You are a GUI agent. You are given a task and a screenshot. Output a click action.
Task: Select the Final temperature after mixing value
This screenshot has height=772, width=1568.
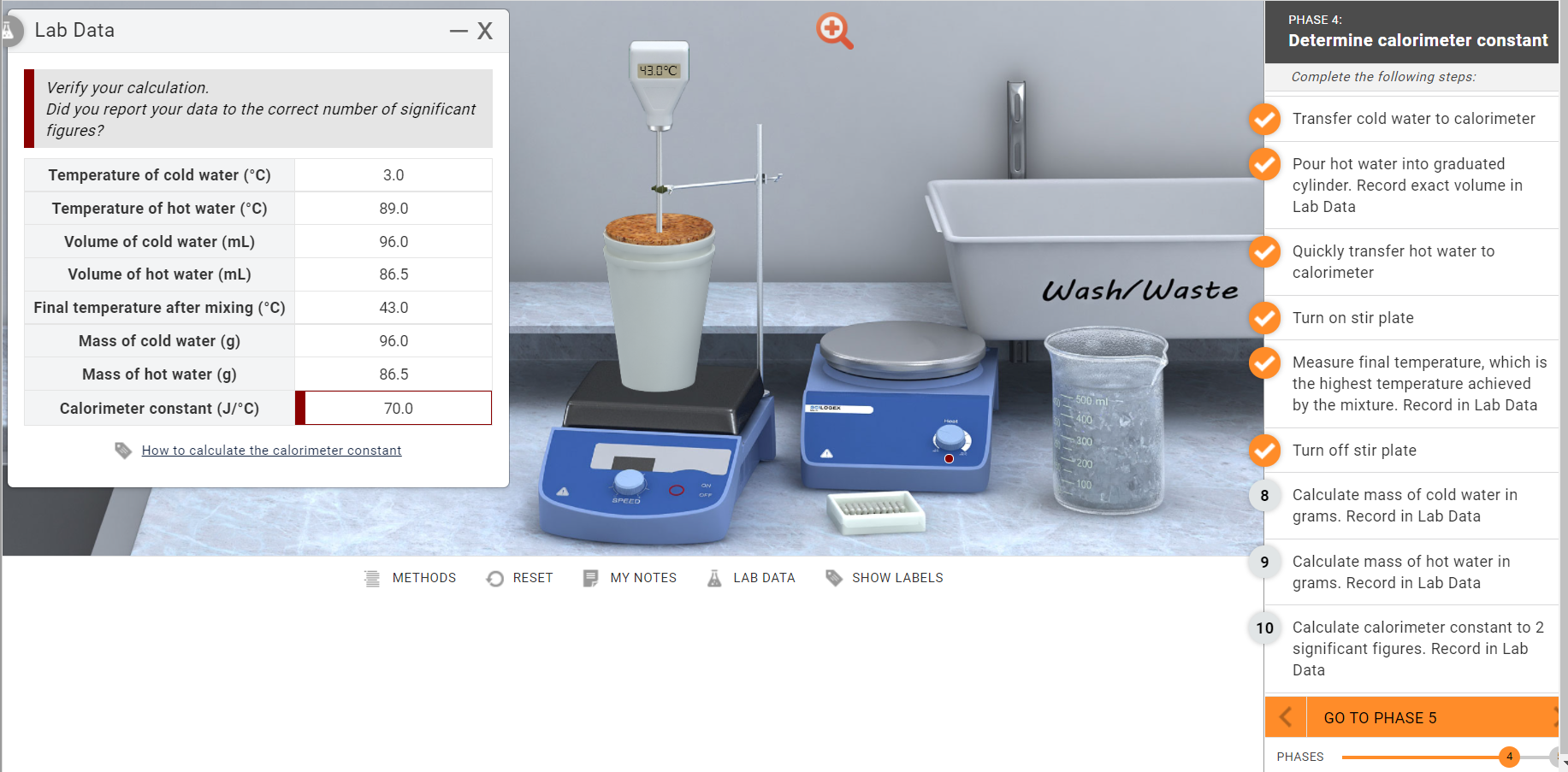coord(393,308)
